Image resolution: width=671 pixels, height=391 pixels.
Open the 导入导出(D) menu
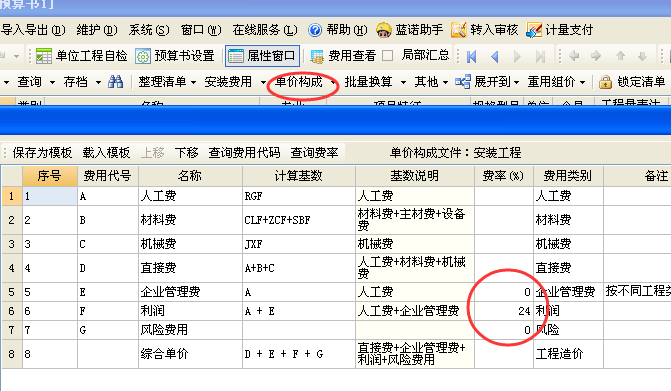[33, 30]
